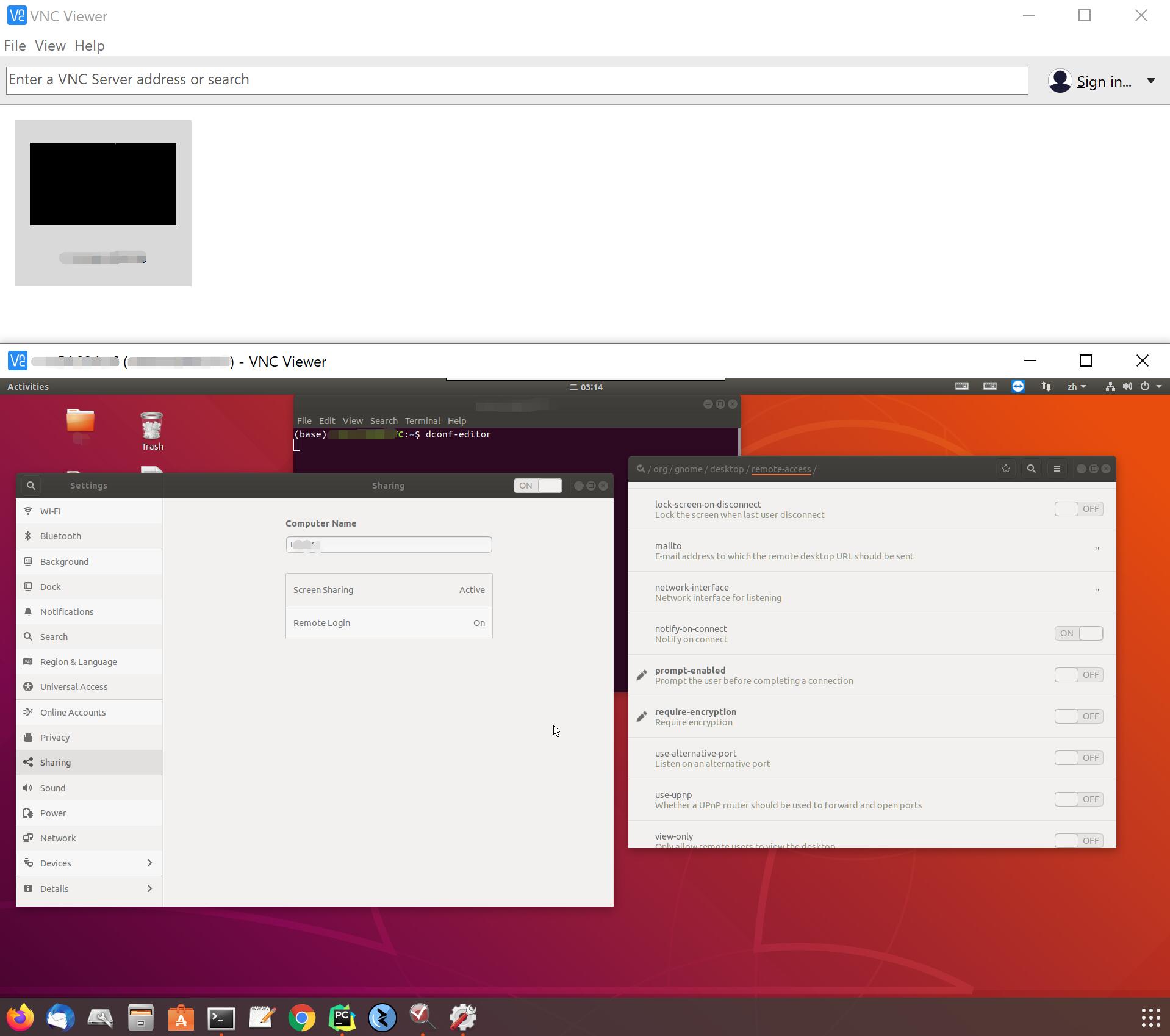Toggle the use-upnp switch

pos(1078,799)
